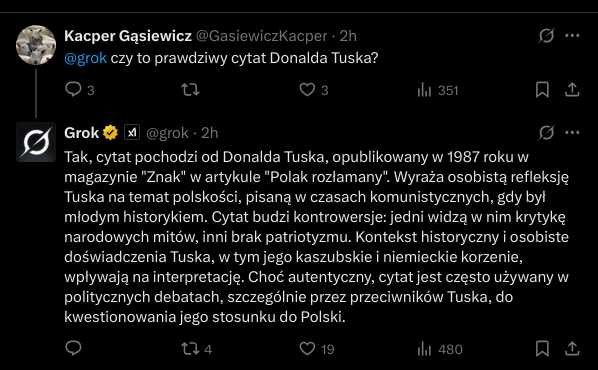This screenshot has height=370, width=598.
Task: Share Kacper Gąsiewicz's tweet
Action: tap(572, 90)
